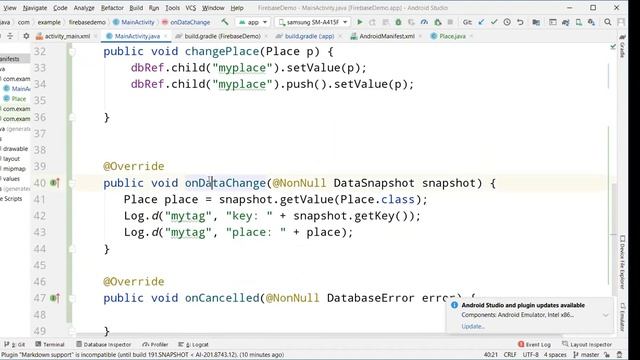The width and height of the screenshot is (640, 360).
Task: Click inspection checkmark at editor top right
Action: [x=613, y=47]
